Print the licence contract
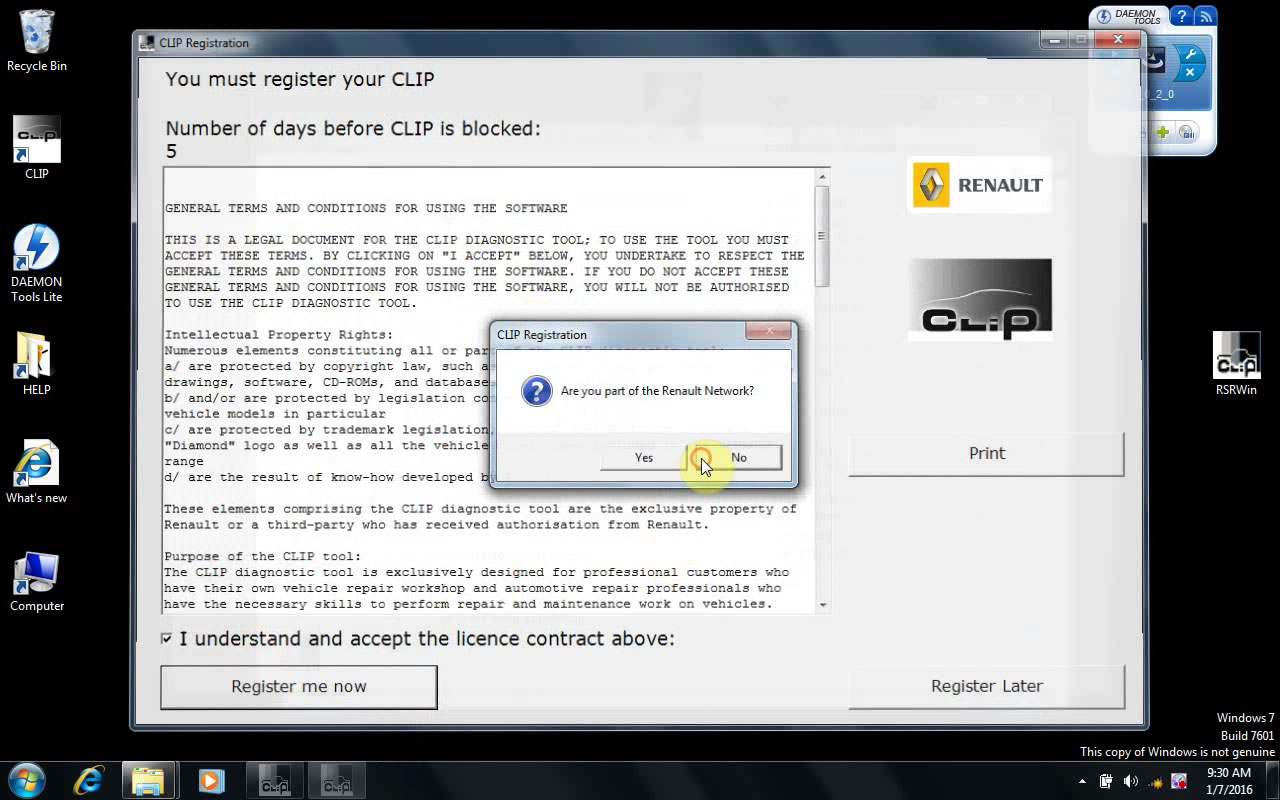 point(986,453)
